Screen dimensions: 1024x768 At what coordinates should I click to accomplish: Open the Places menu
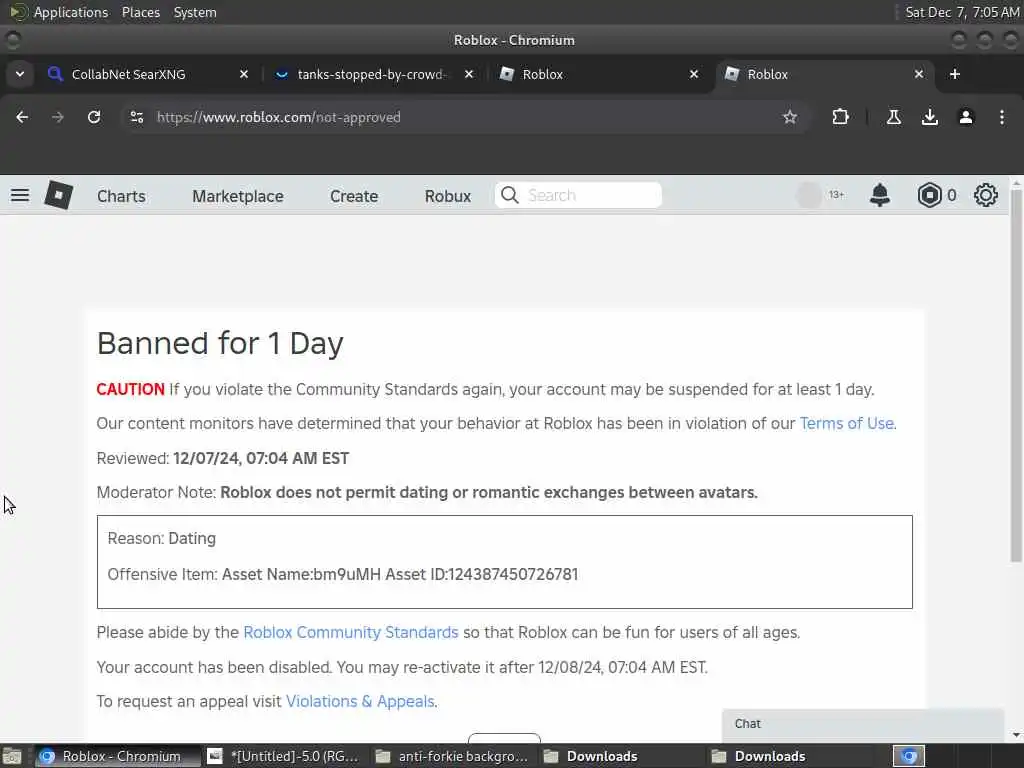(x=141, y=12)
